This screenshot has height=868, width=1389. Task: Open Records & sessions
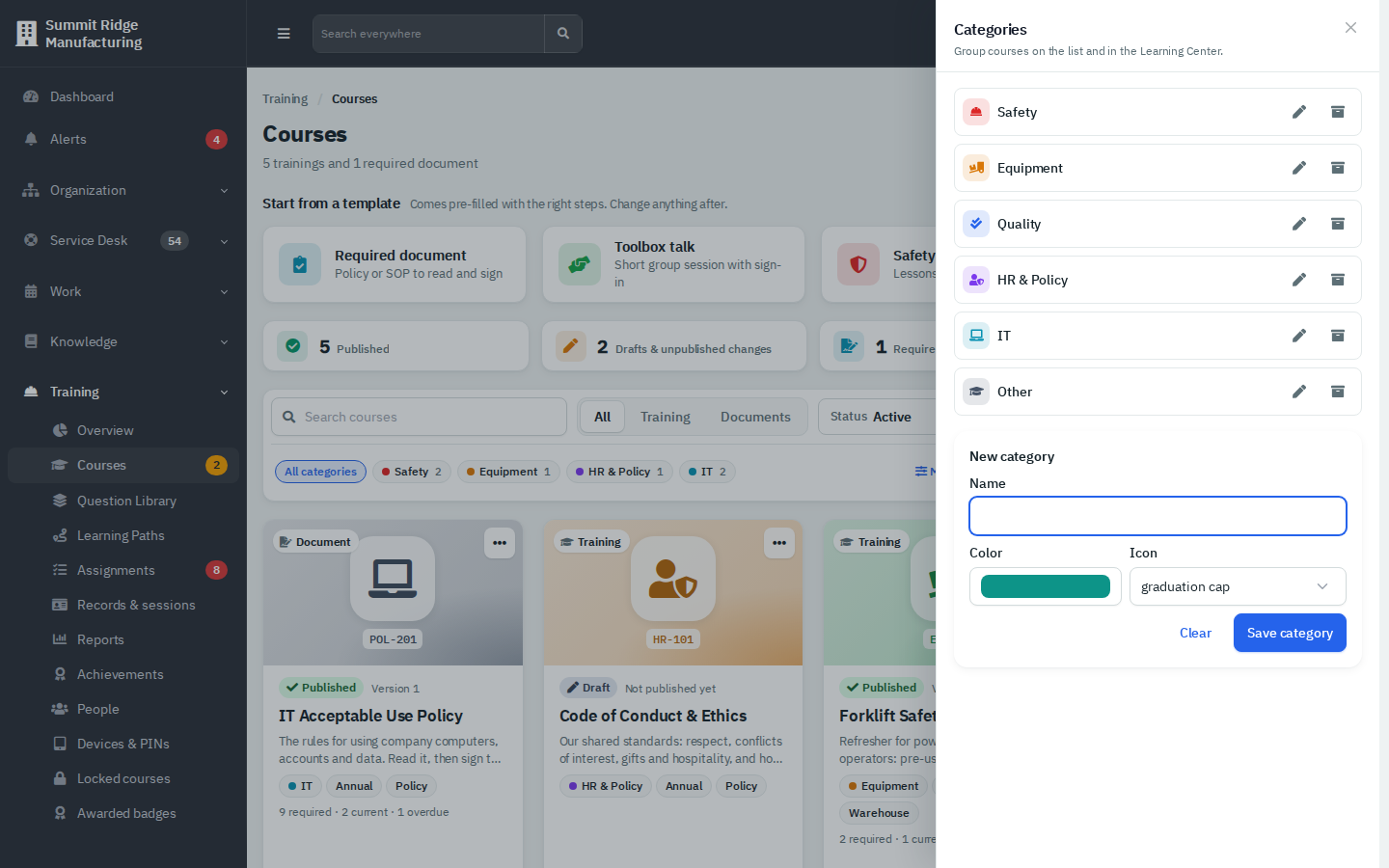click(x=123, y=605)
